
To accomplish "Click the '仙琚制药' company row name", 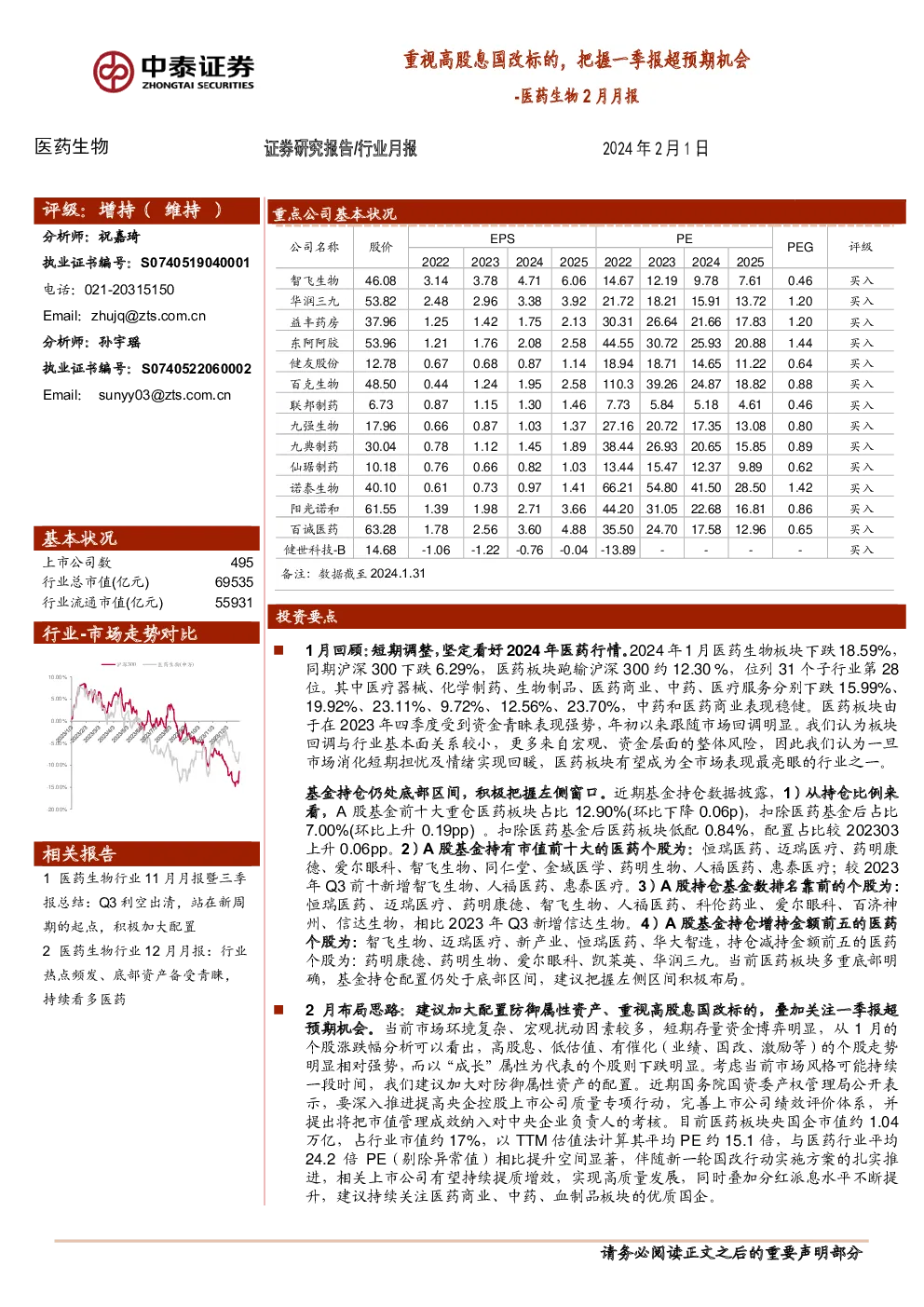I will pyautogui.click(x=315, y=467).
